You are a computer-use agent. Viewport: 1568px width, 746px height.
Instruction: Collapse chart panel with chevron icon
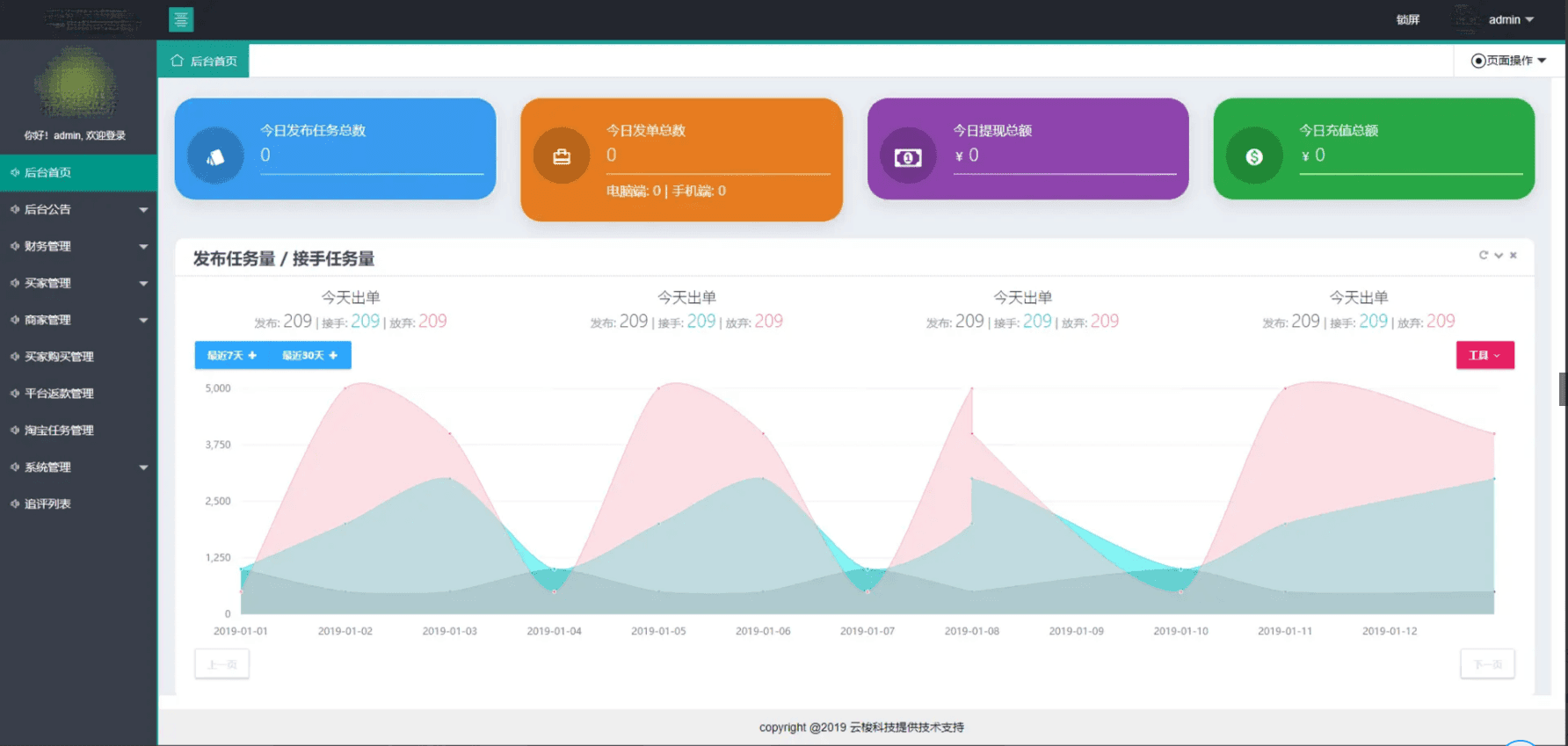pyautogui.click(x=1499, y=255)
